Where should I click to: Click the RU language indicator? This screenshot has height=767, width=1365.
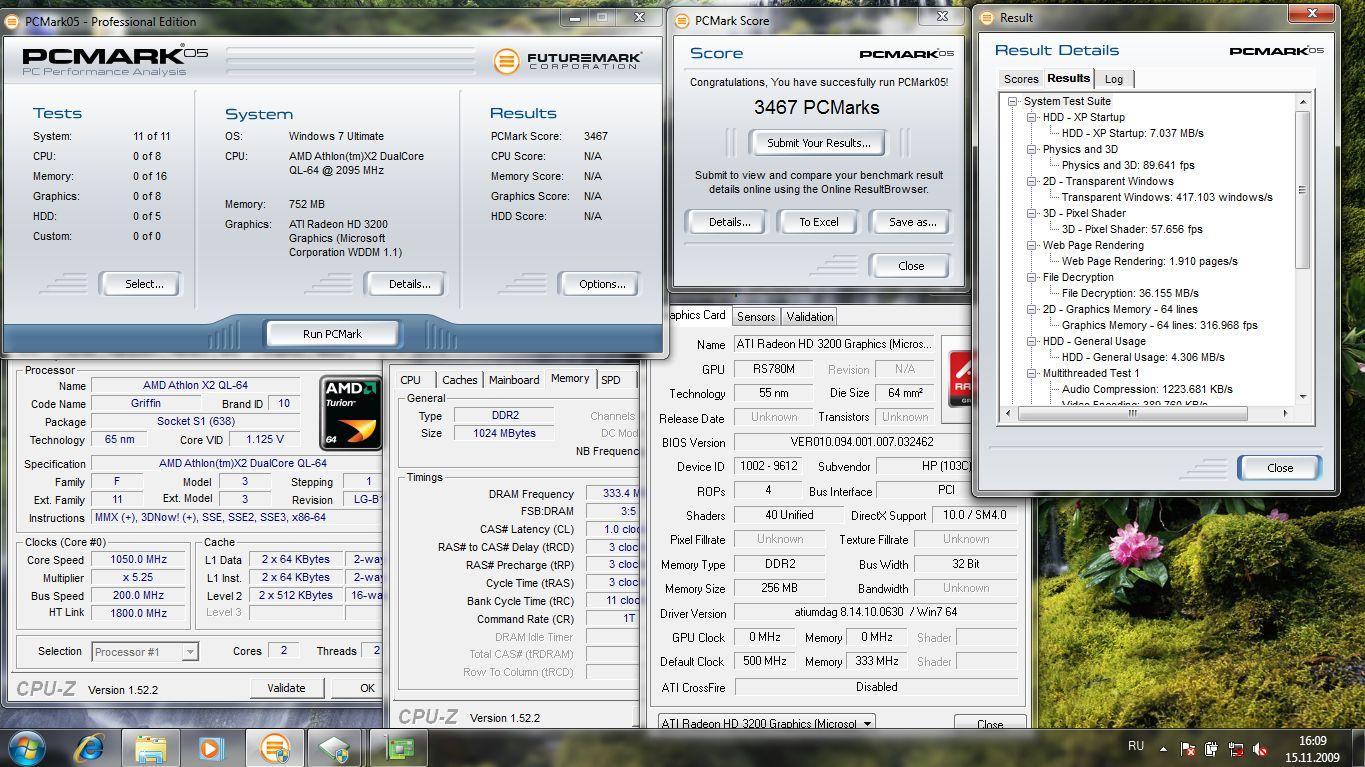coord(1136,746)
